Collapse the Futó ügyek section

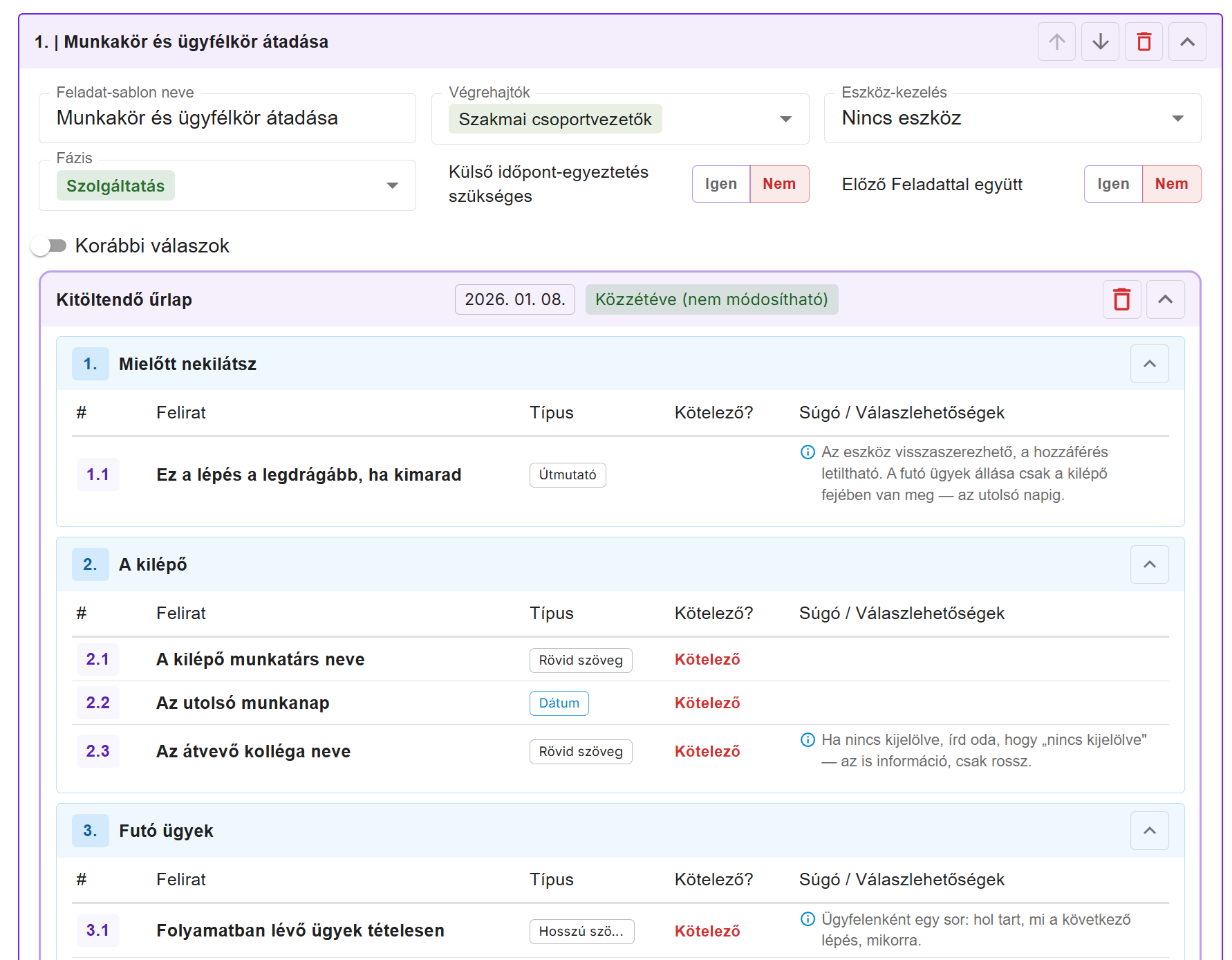(1149, 831)
